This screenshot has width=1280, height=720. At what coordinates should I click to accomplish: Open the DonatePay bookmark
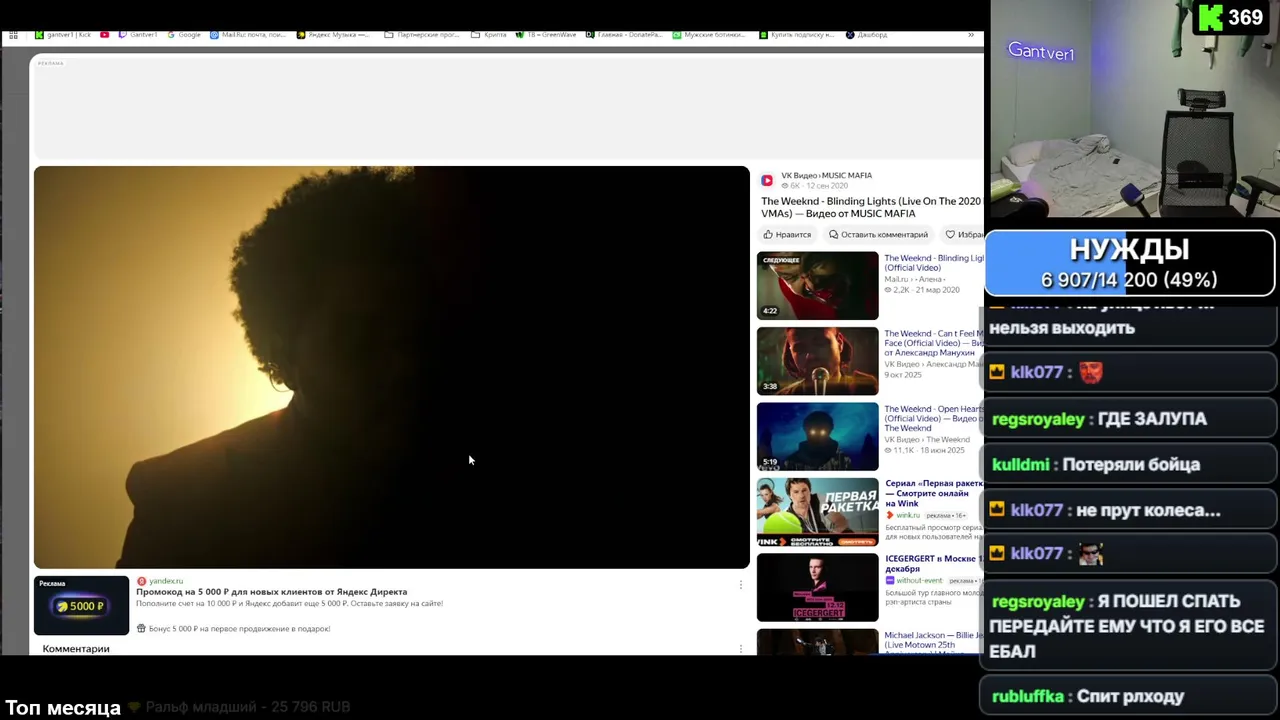624,35
